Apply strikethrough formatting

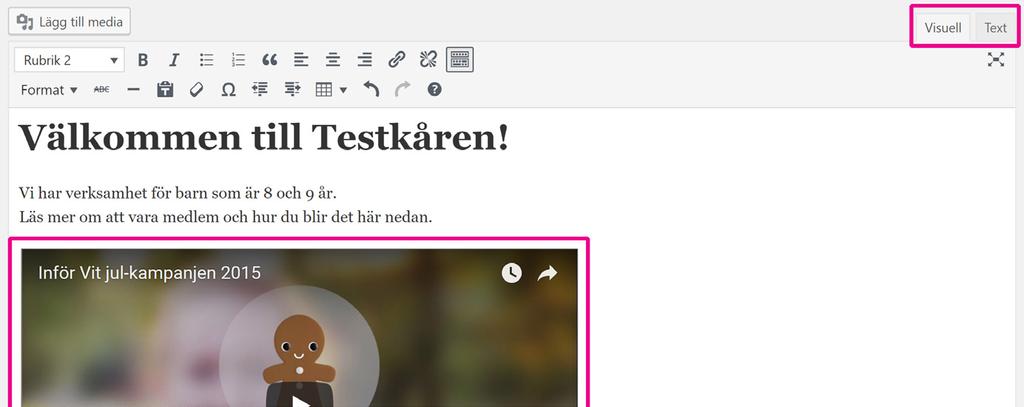(101, 90)
